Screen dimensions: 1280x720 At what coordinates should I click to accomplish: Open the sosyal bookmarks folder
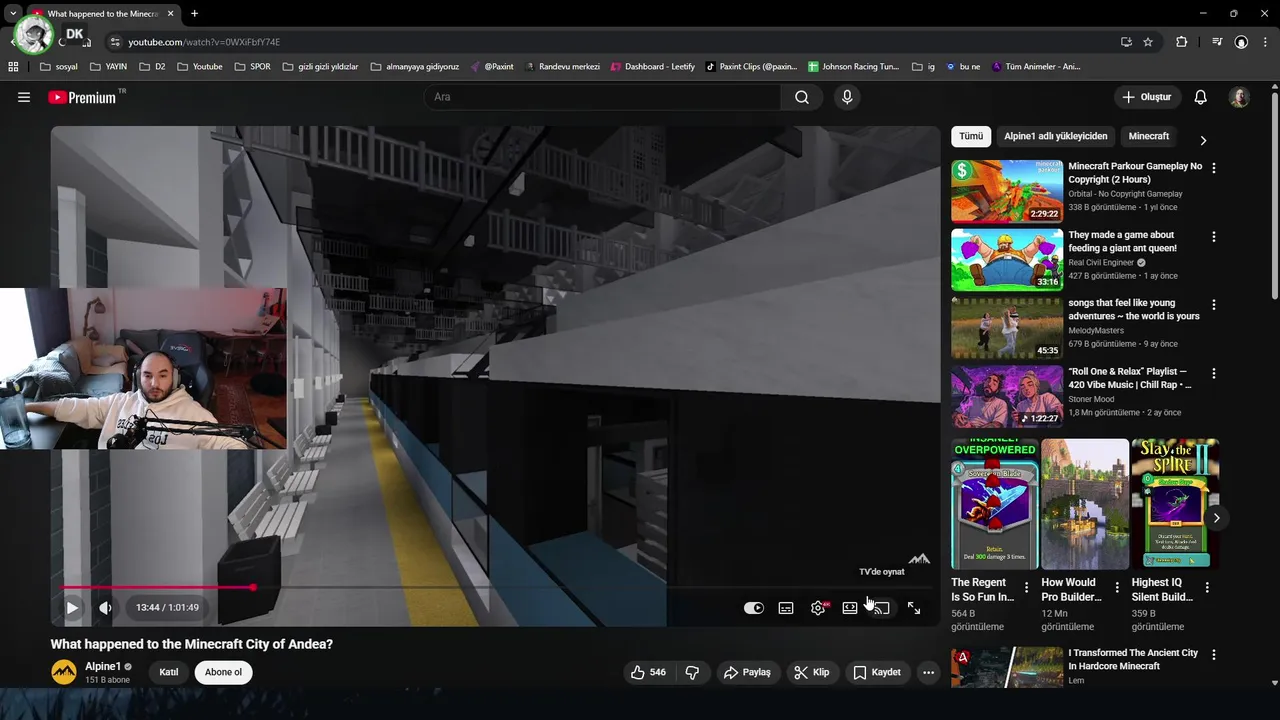(x=58, y=67)
